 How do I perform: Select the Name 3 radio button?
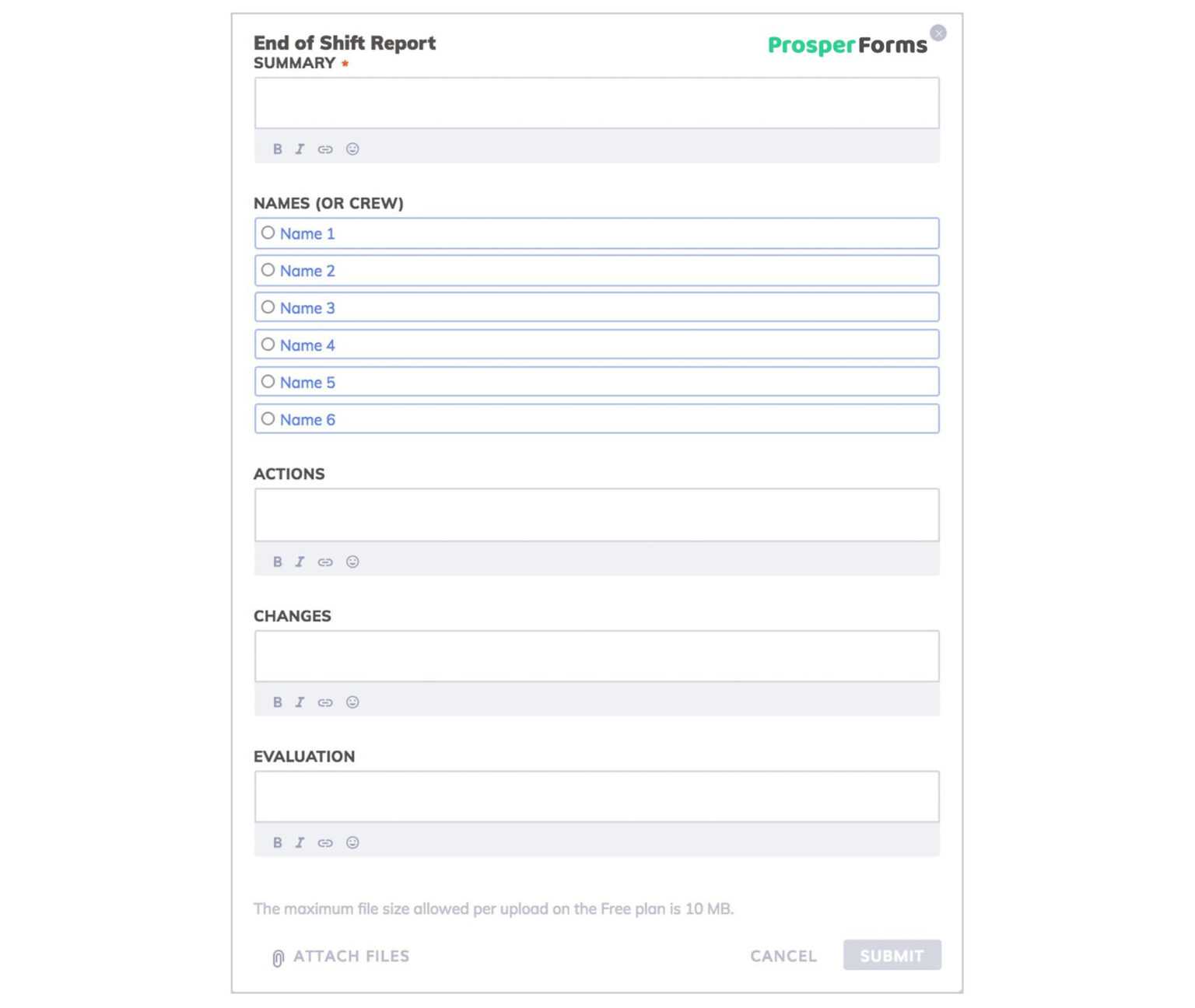(x=268, y=306)
